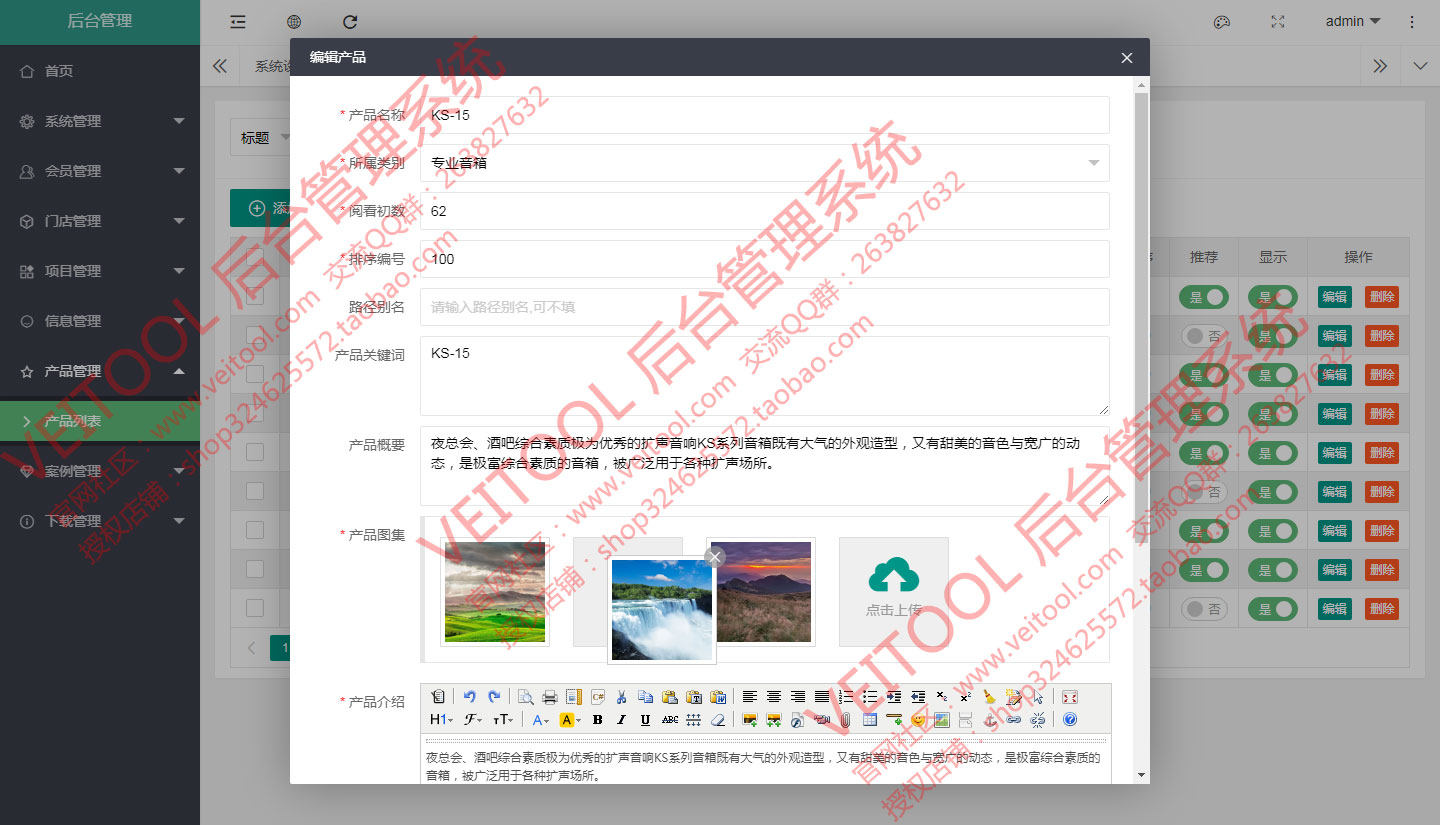Expand 项目管理 in the sidebar
The image size is (1440, 825).
(x=100, y=271)
